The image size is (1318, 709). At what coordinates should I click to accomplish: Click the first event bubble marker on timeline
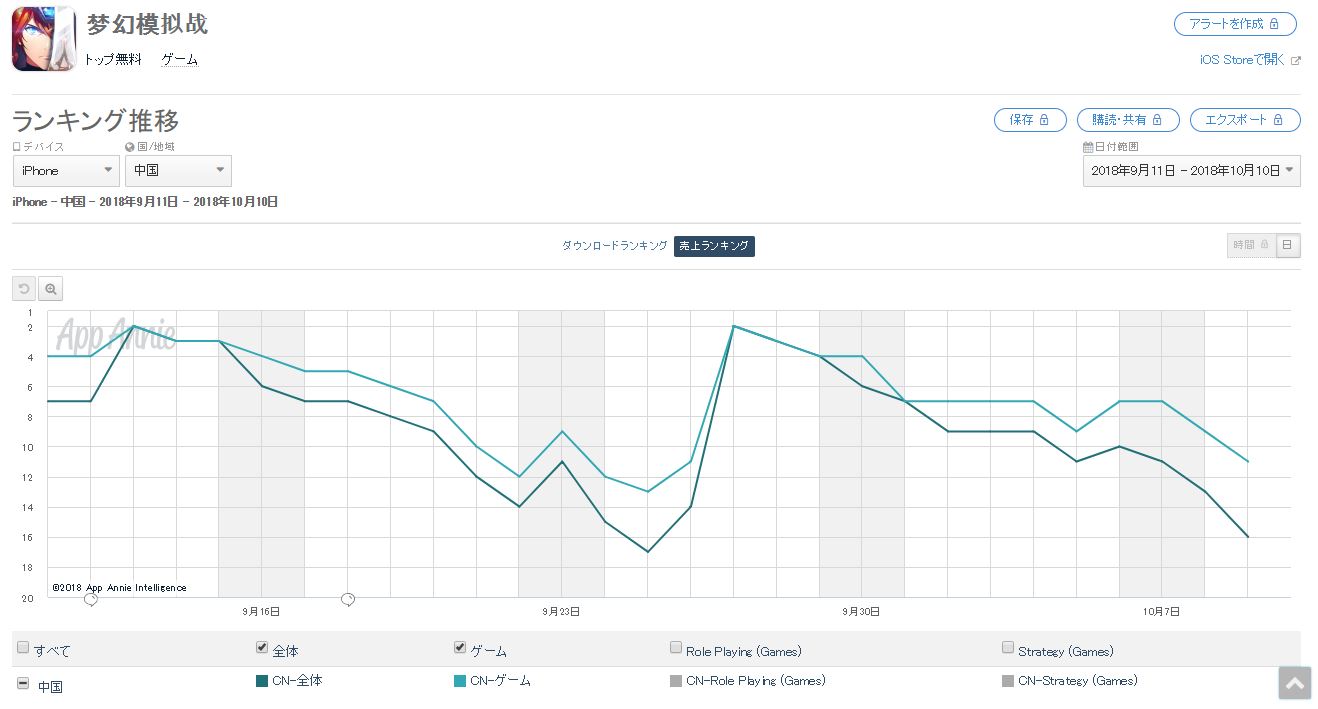click(x=91, y=599)
